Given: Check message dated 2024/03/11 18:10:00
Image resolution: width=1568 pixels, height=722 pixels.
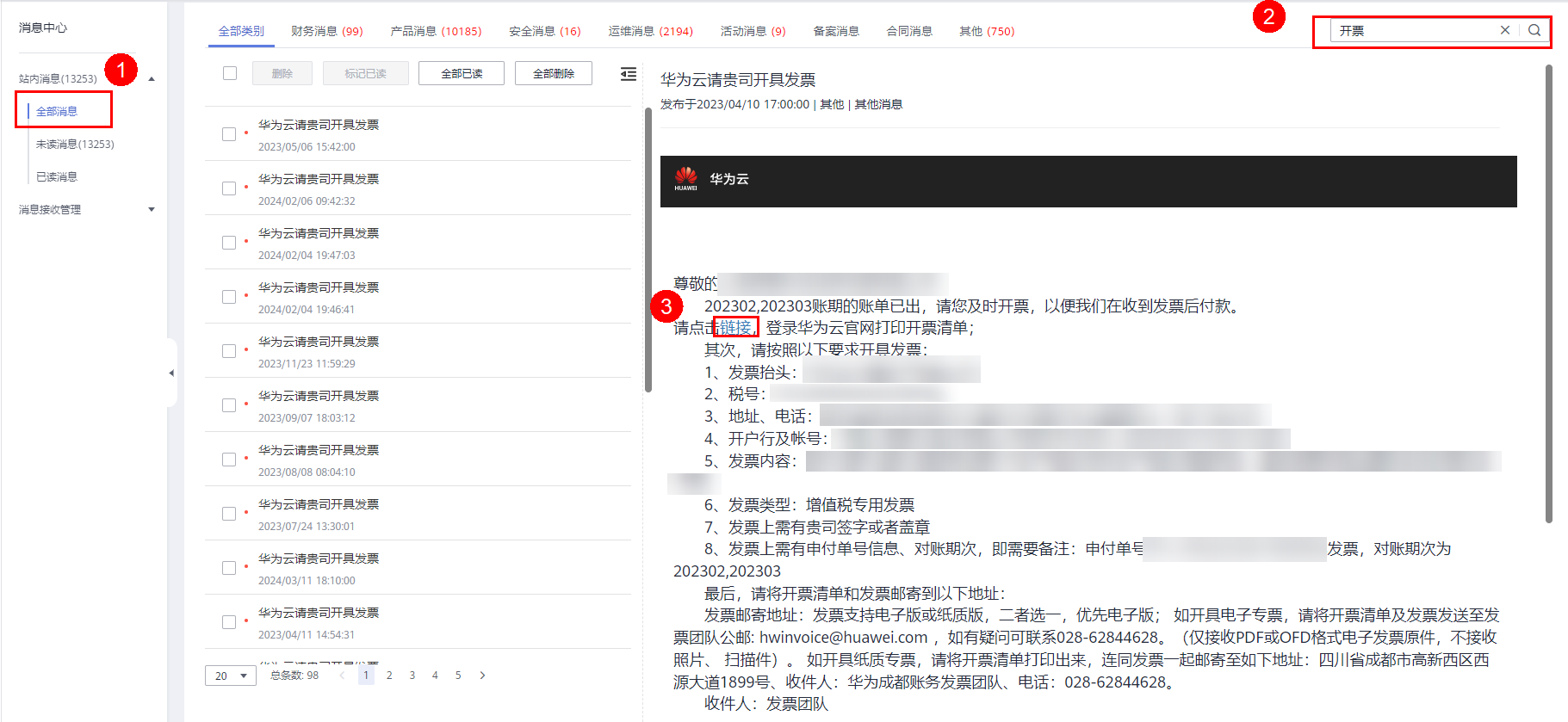Looking at the screenshot, I should [229, 568].
